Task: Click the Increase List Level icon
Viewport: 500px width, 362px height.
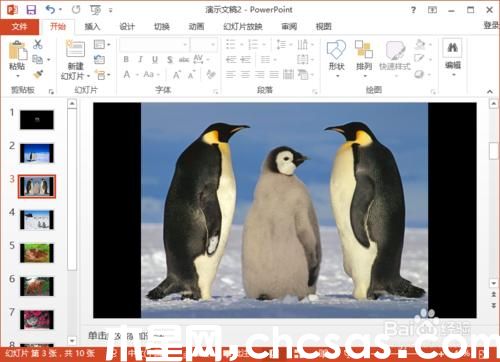Action: pos(246,60)
